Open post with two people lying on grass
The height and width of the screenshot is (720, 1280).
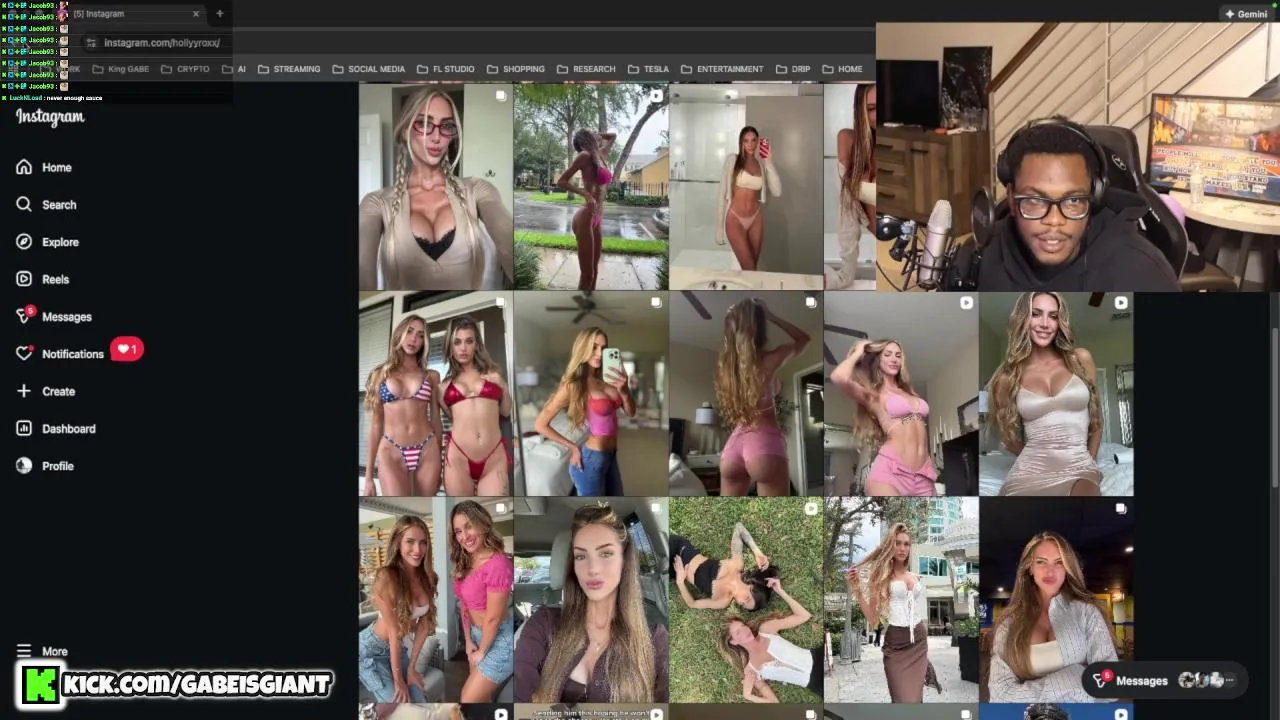[746, 600]
